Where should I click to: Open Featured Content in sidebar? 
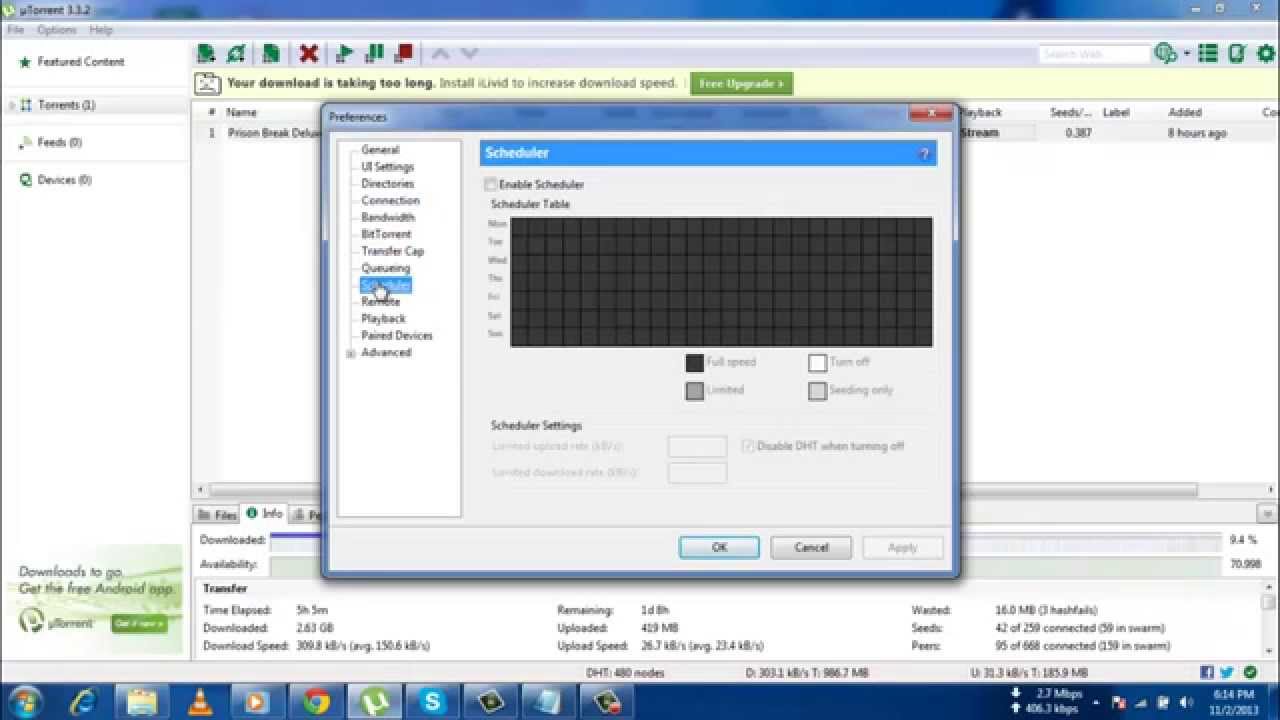[x=81, y=62]
